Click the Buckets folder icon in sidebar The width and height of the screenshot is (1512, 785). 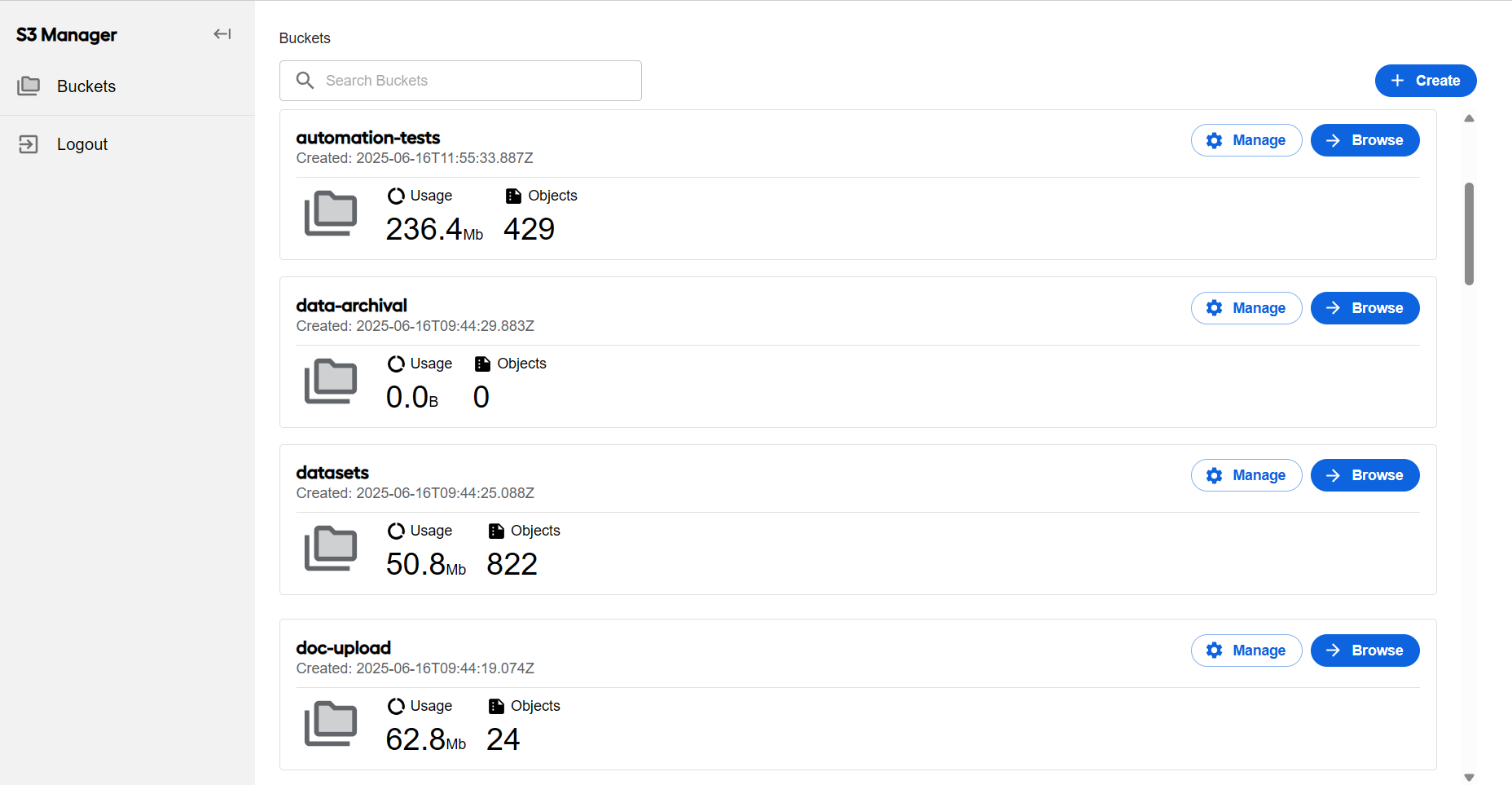coord(29,86)
